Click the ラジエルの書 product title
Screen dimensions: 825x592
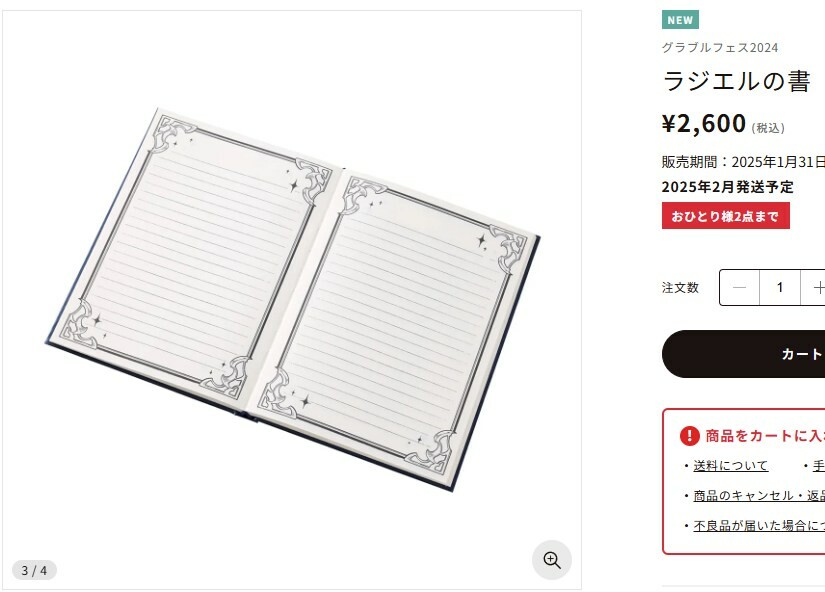click(735, 82)
